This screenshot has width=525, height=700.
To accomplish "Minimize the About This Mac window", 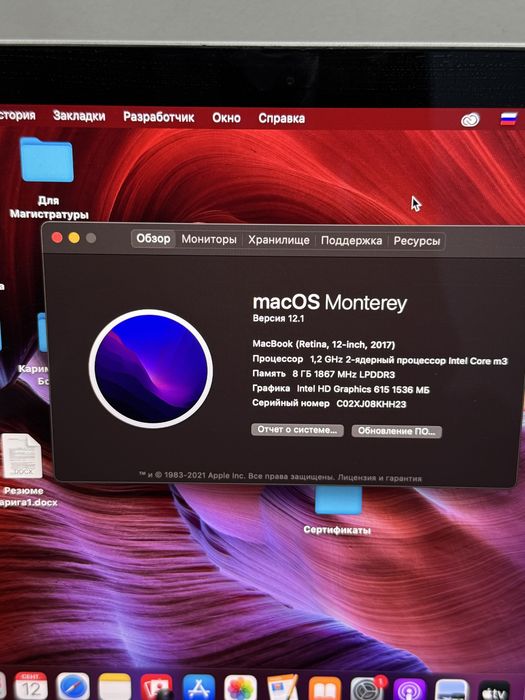I will 74,238.
